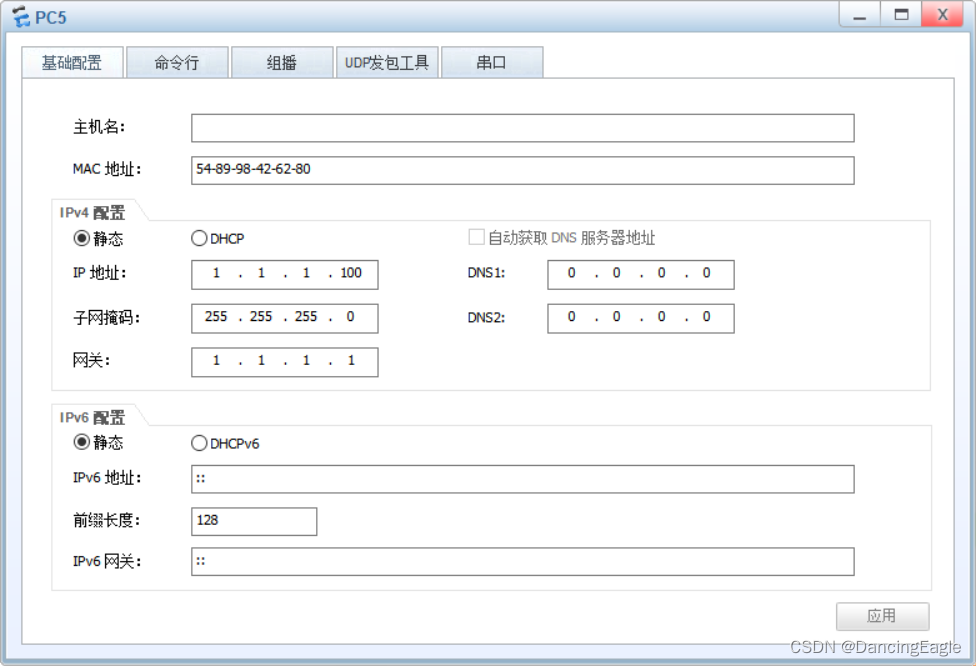Focus the IPv6 地址 input field
The width and height of the screenshot is (976, 666).
tap(522, 479)
